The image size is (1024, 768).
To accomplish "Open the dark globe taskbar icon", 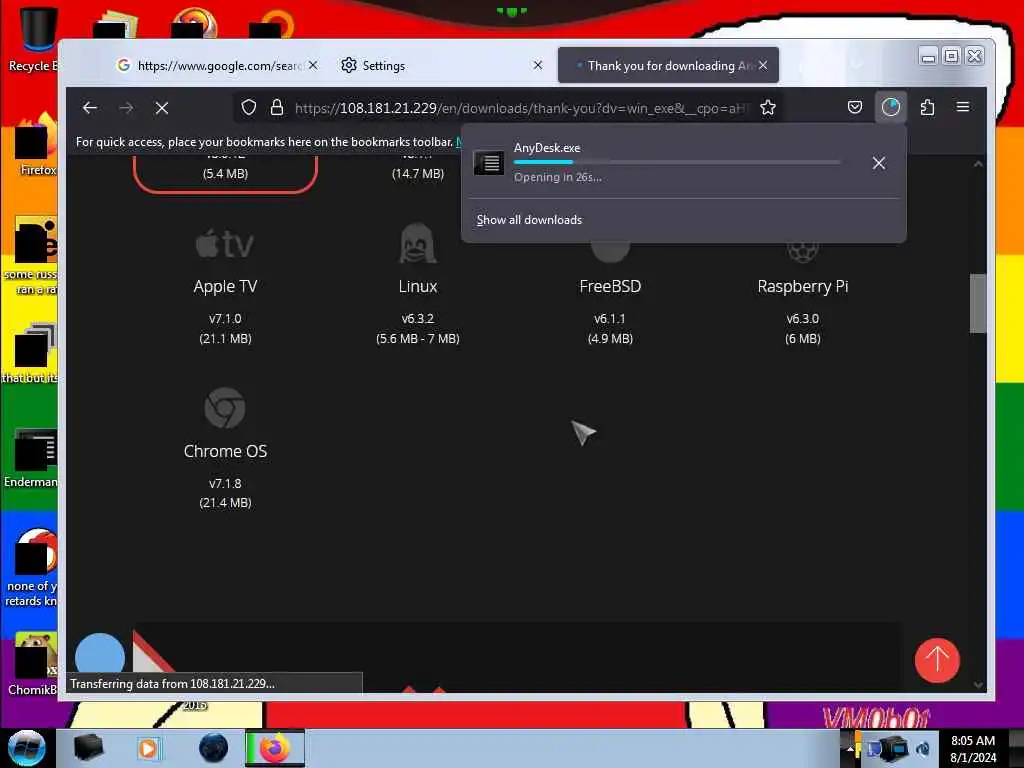I will [x=214, y=748].
